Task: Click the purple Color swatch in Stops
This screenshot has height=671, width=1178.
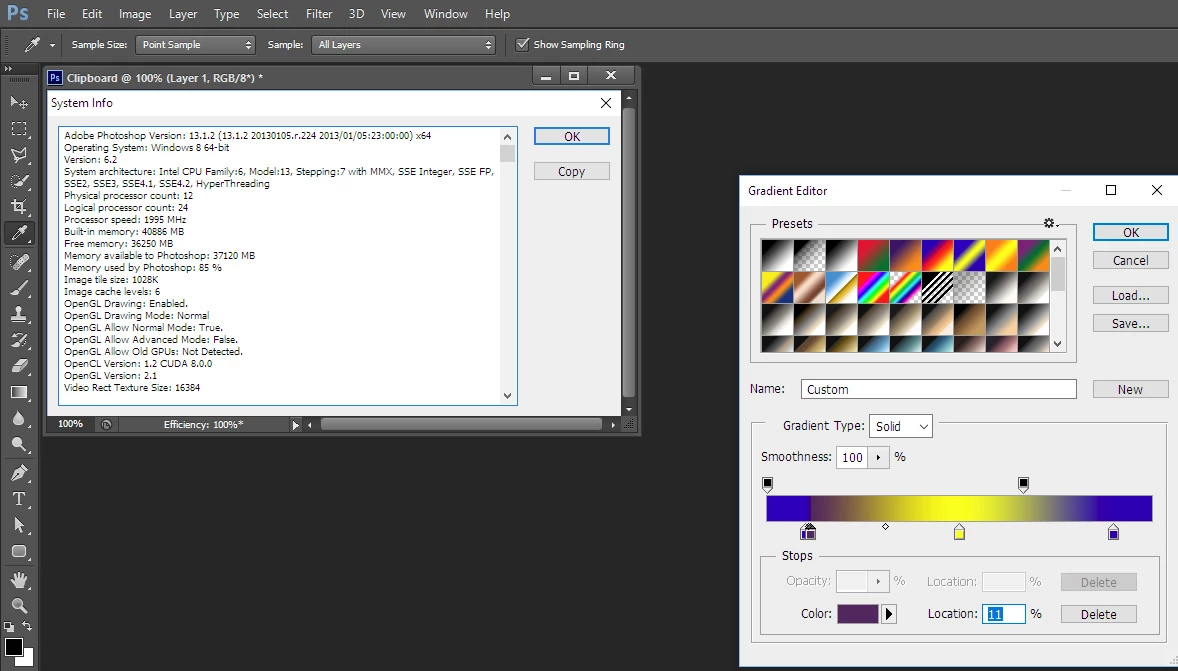Action: [857, 614]
